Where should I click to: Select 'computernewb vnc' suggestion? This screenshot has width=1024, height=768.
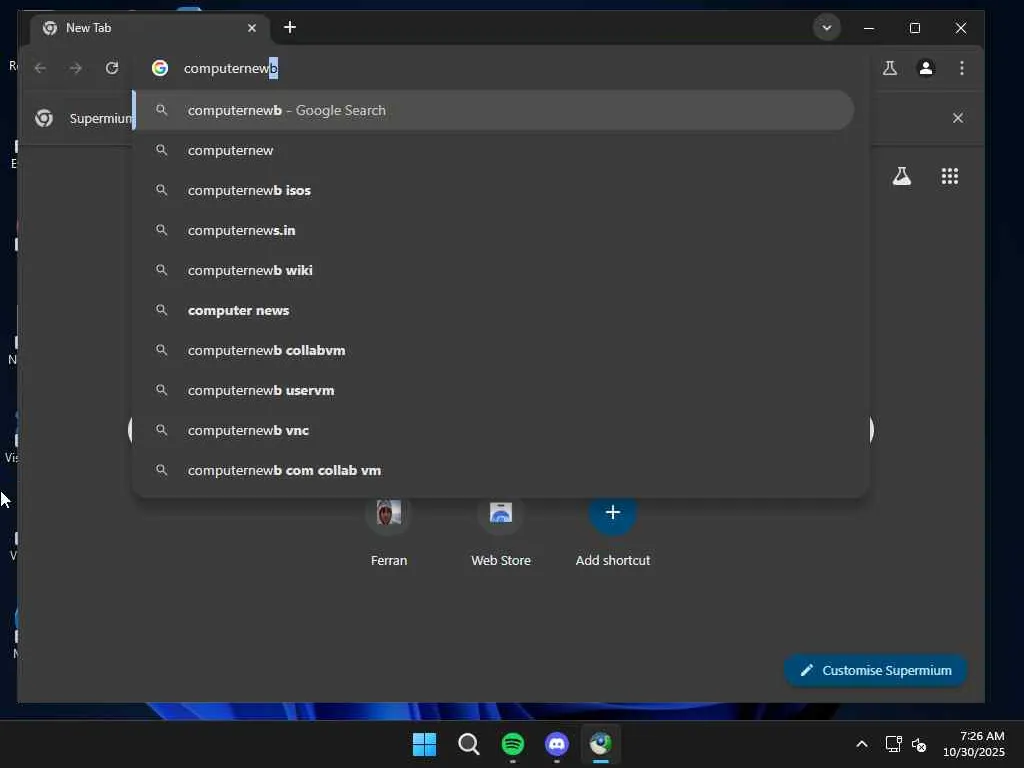click(494, 430)
